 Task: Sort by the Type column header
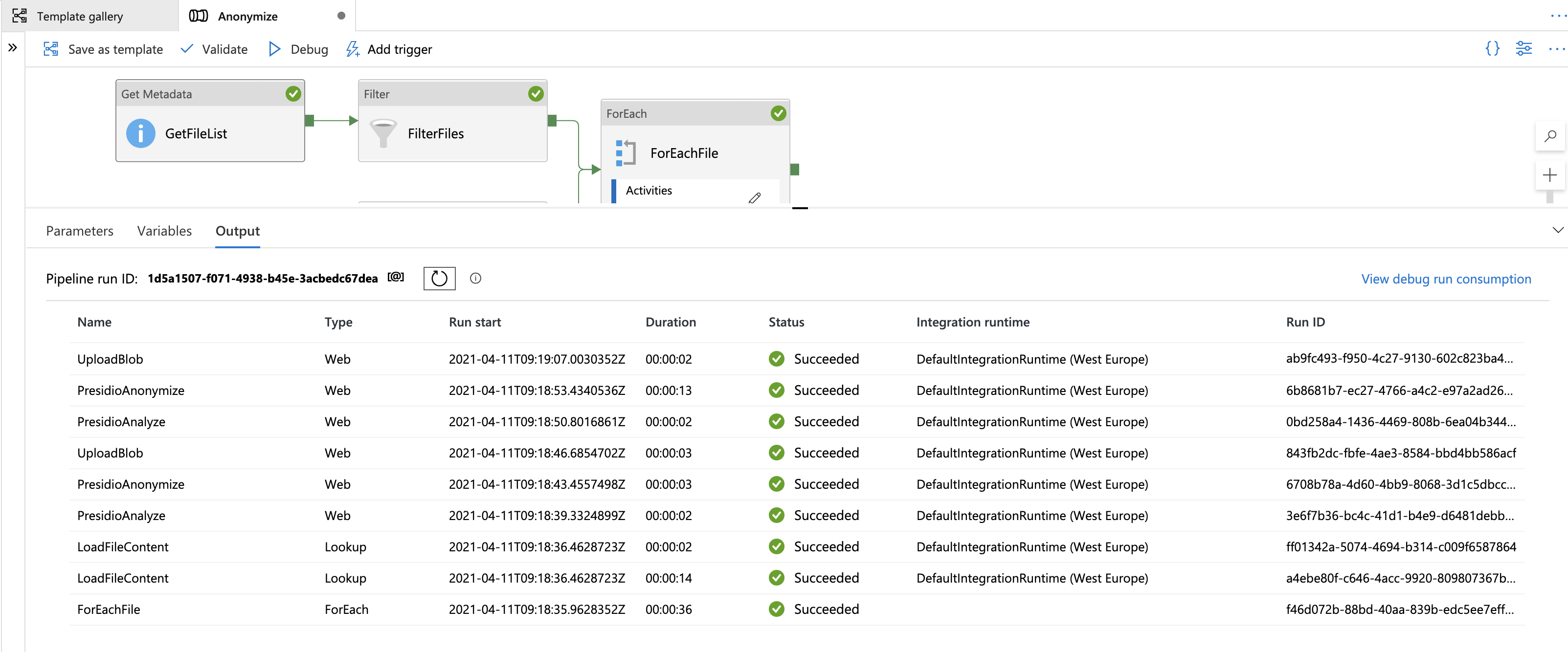(338, 322)
